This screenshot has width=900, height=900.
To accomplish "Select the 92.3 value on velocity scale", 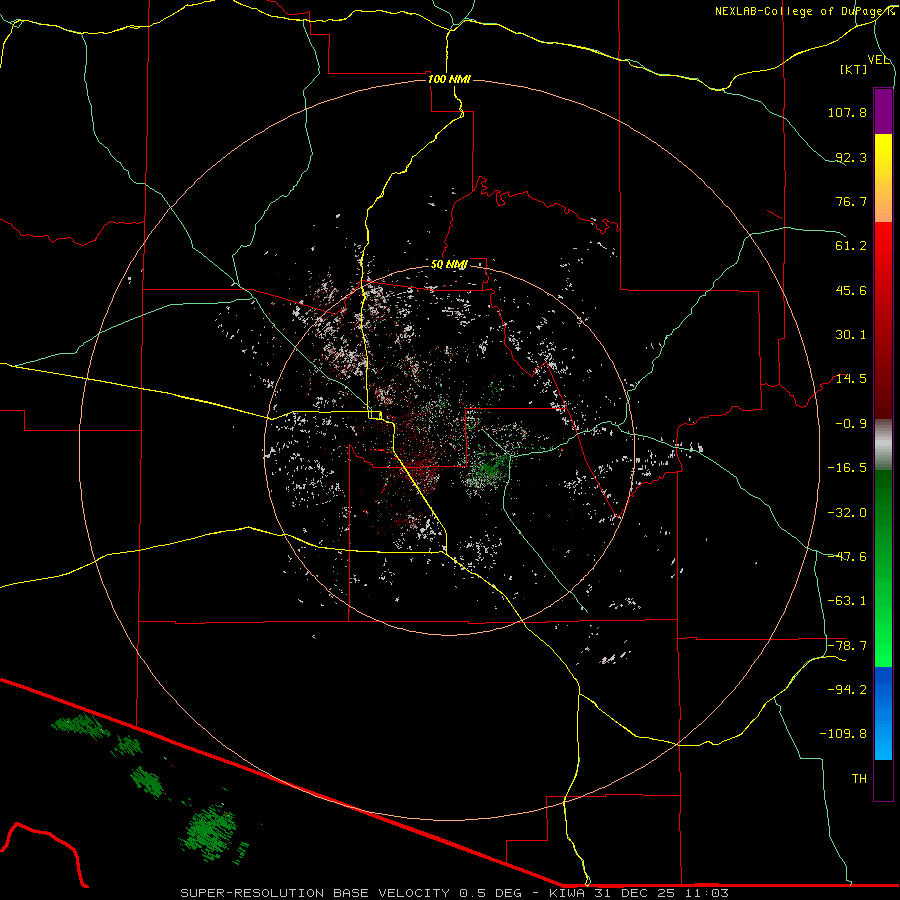I will tap(851, 157).
